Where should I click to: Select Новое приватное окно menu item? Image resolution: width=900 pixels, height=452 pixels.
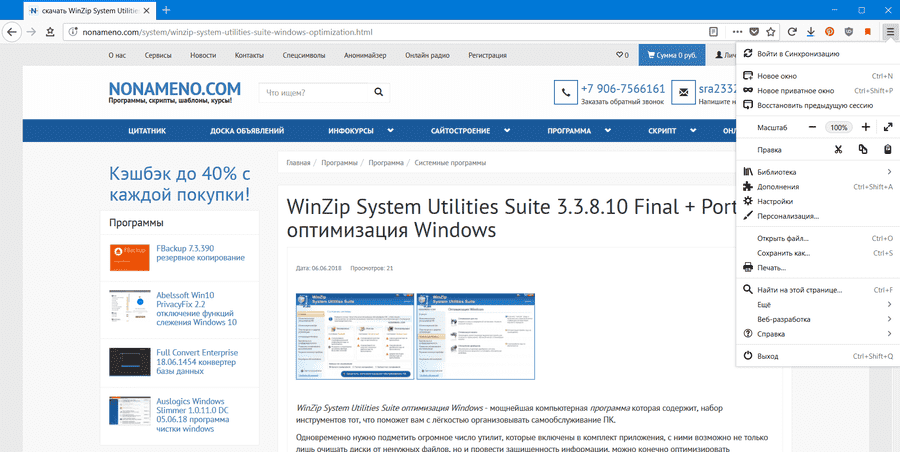click(x=795, y=90)
